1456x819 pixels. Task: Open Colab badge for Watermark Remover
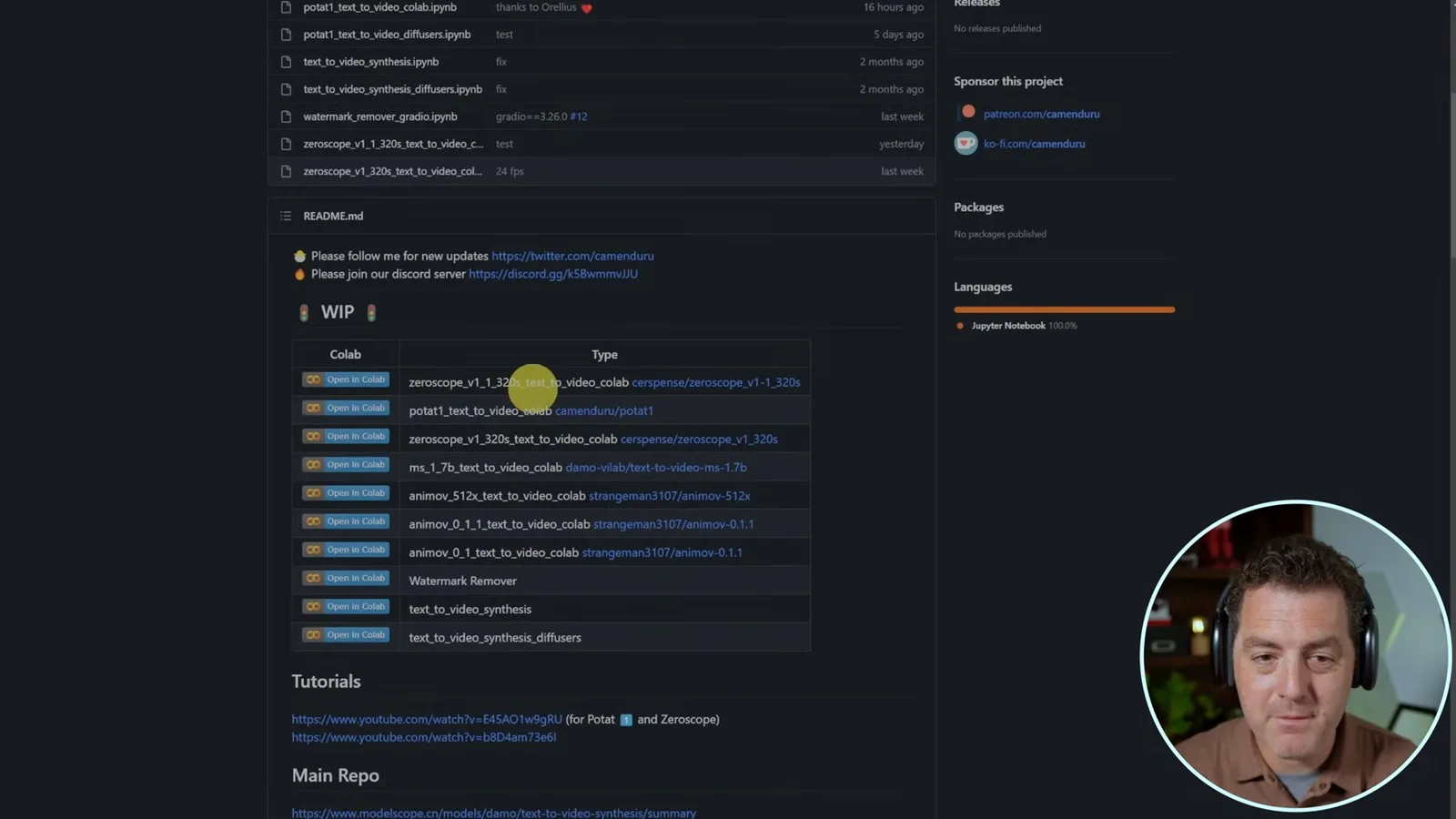pyautogui.click(x=346, y=578)
